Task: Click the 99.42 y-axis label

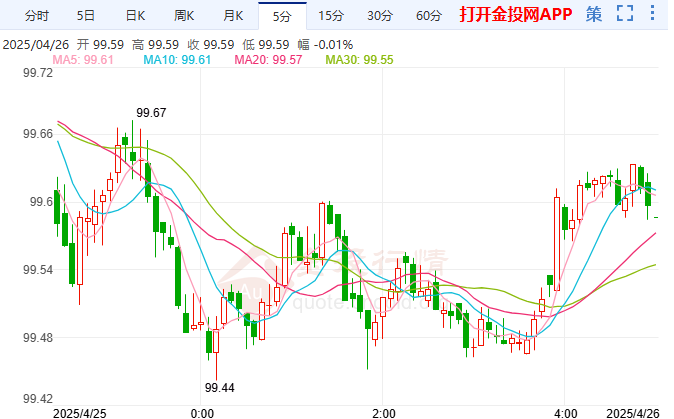Action: click(38, 399)
